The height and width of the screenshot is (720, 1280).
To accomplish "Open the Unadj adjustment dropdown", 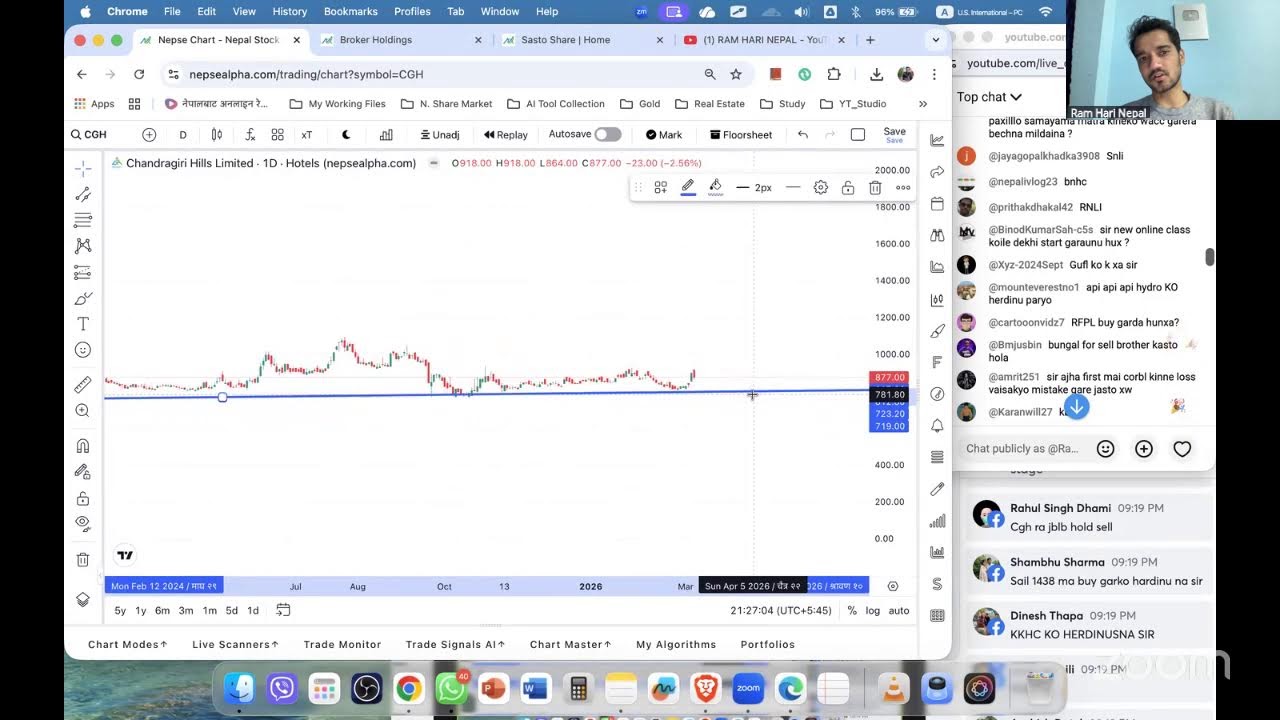I will (439, 135).
